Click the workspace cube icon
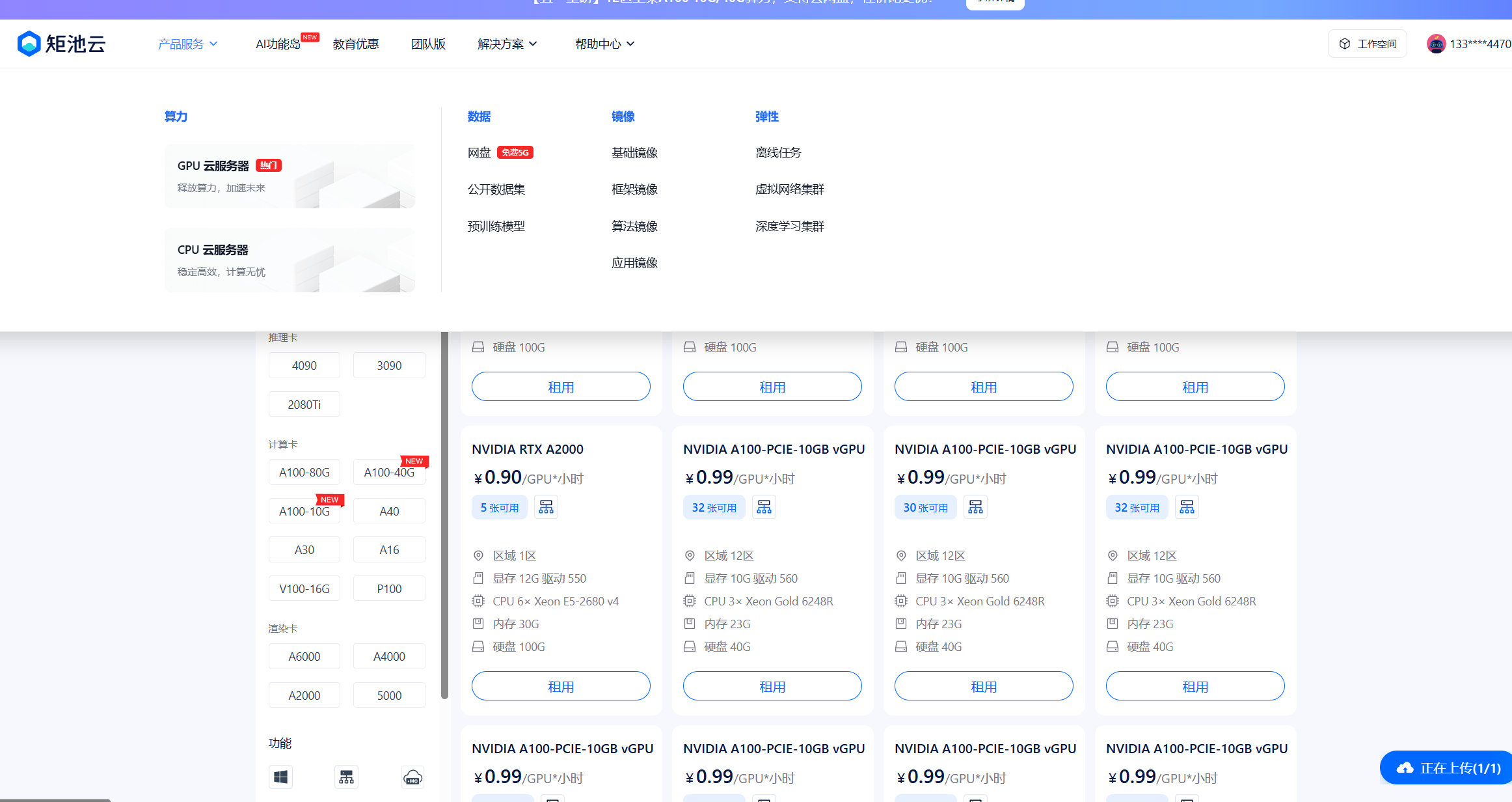Screen dimensions: 1512x802 coord(1344,44)
